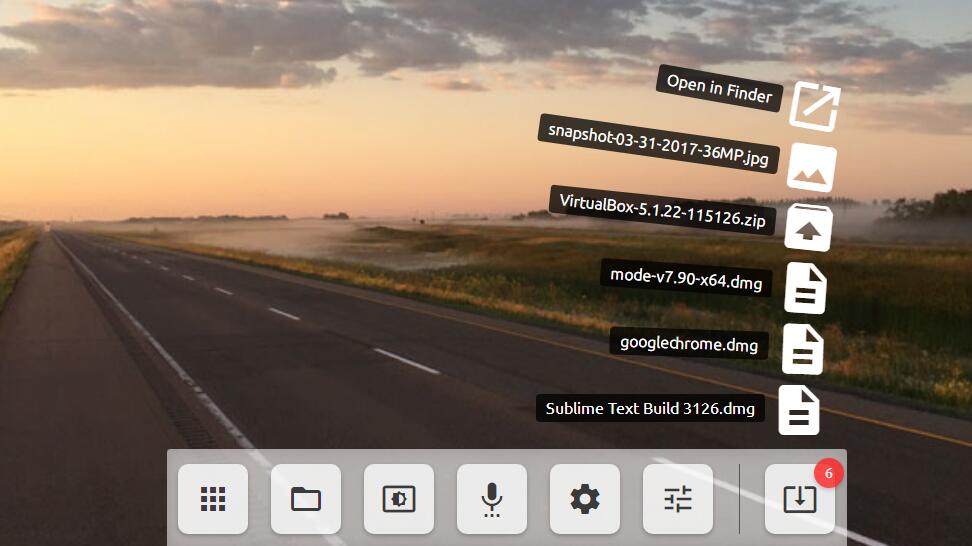
Task: Activate the microphone button
Action: pos(492,499)
